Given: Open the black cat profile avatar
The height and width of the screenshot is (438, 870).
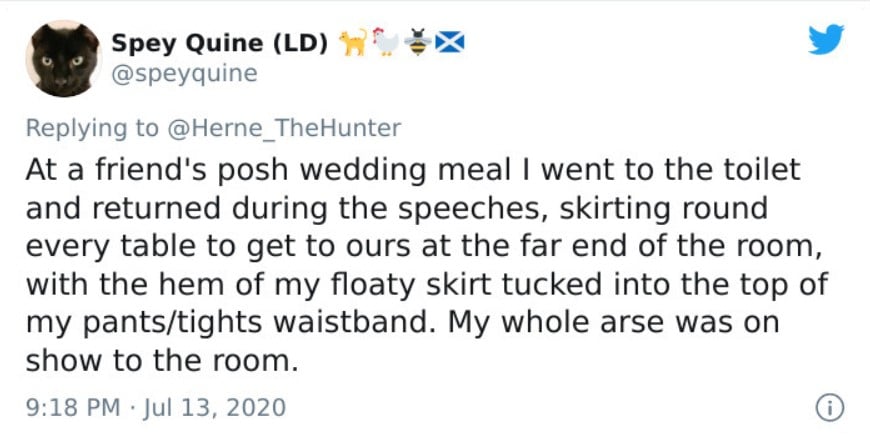Looking at the screenshot, I should [61, 58].
